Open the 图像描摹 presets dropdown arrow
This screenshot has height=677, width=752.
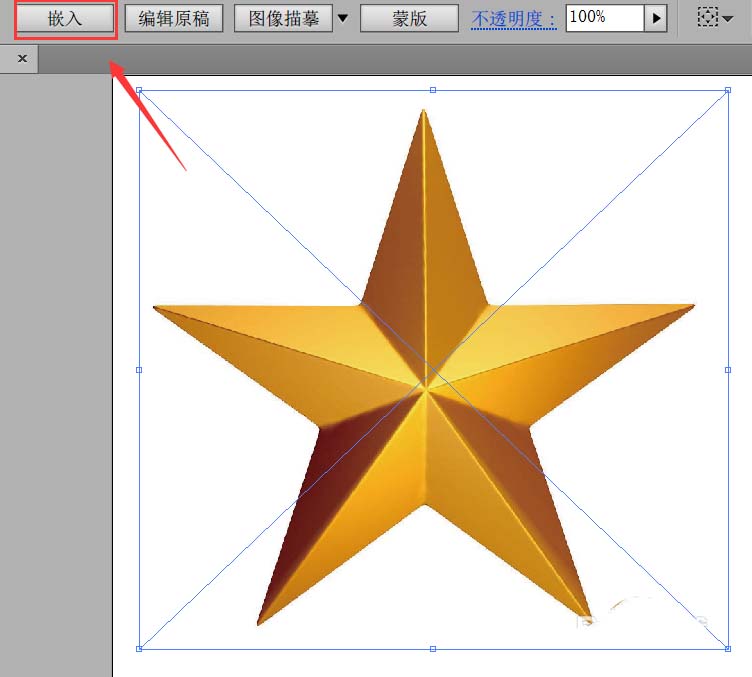pos(342,19)
